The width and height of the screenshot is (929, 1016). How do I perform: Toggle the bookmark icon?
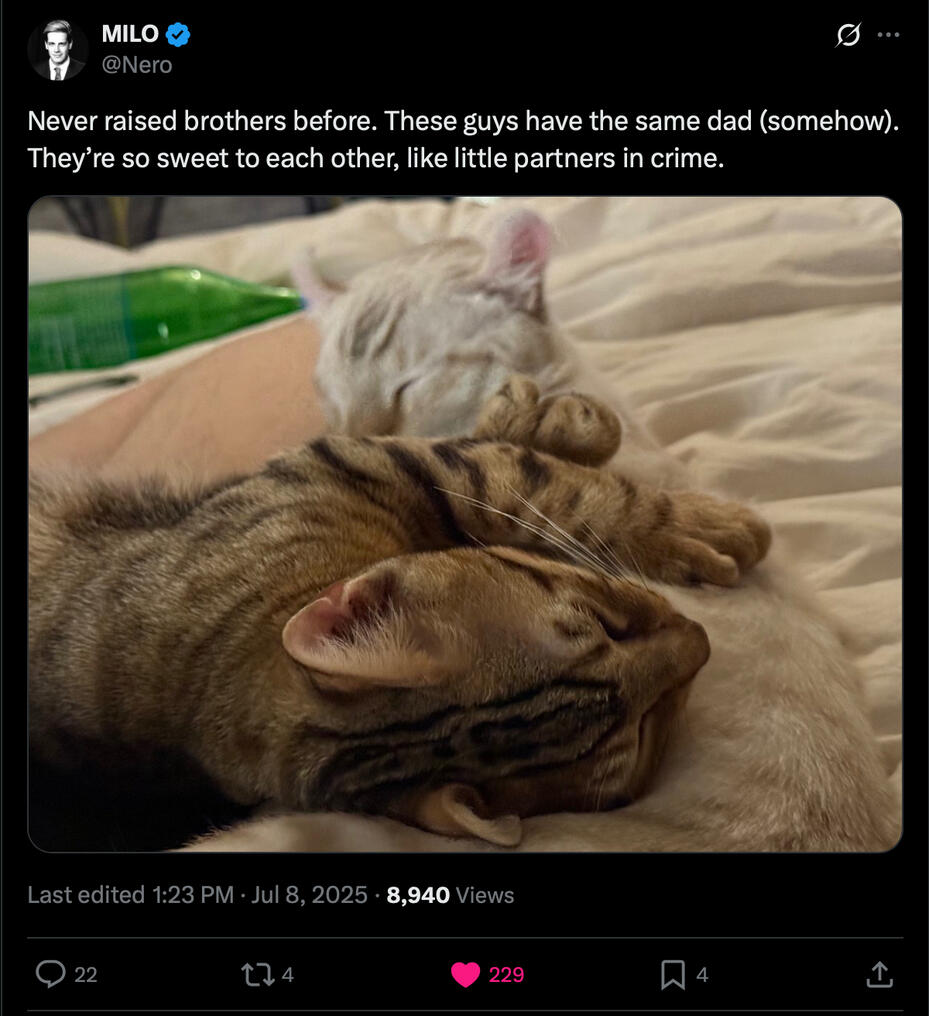[673, 974]
